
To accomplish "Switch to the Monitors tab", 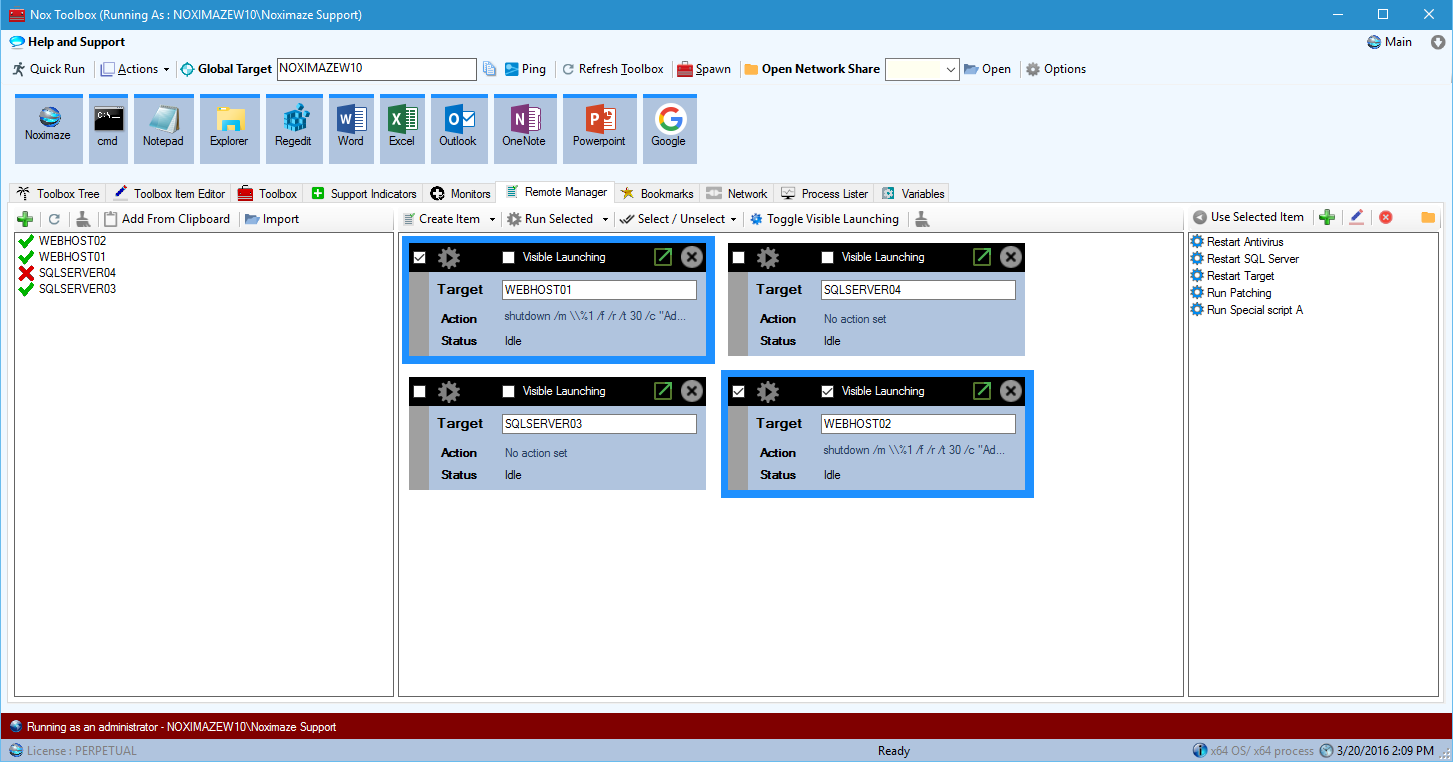I will 460,192.
